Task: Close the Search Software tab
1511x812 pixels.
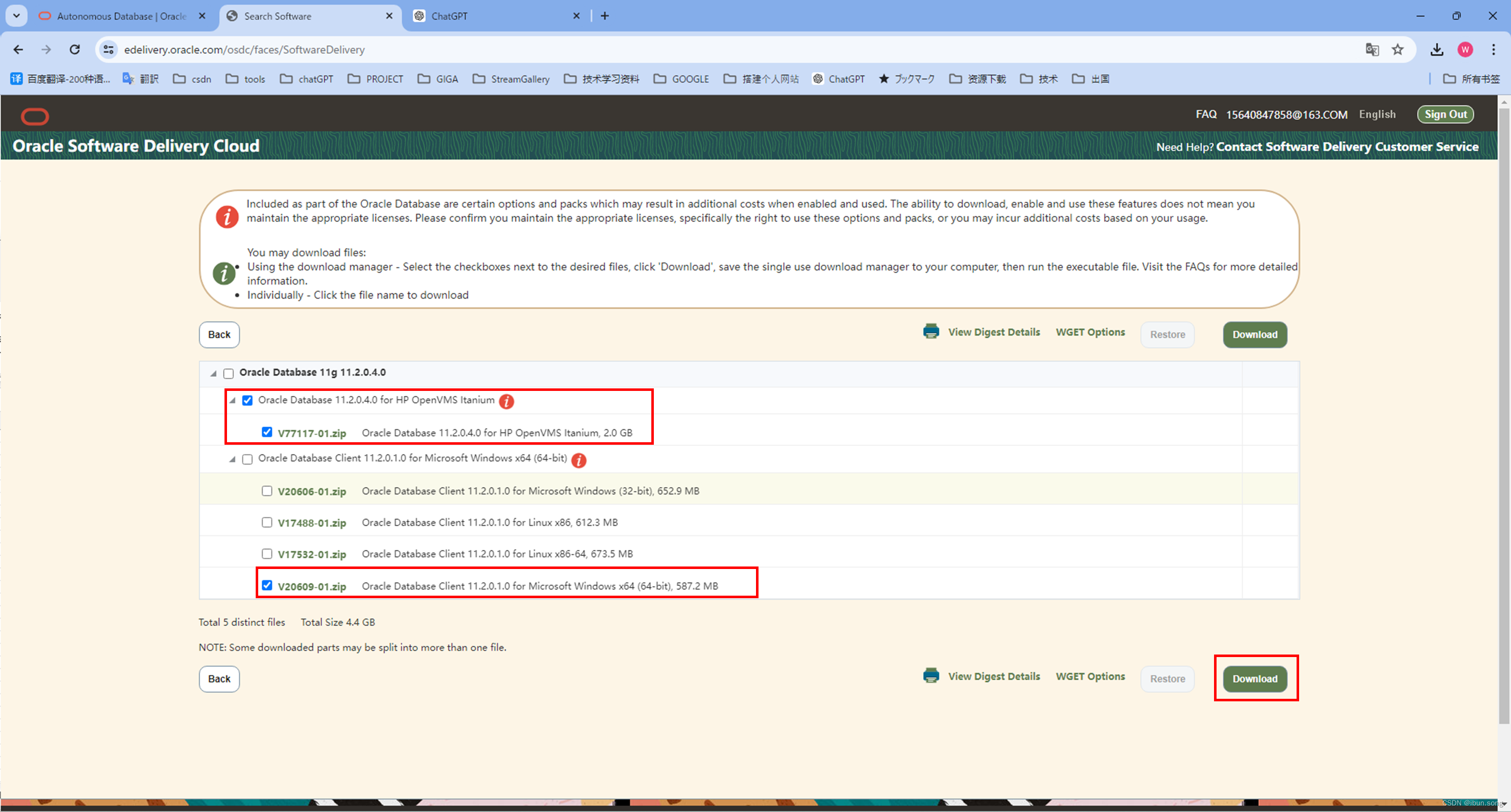Action: [x=389, y=16]
